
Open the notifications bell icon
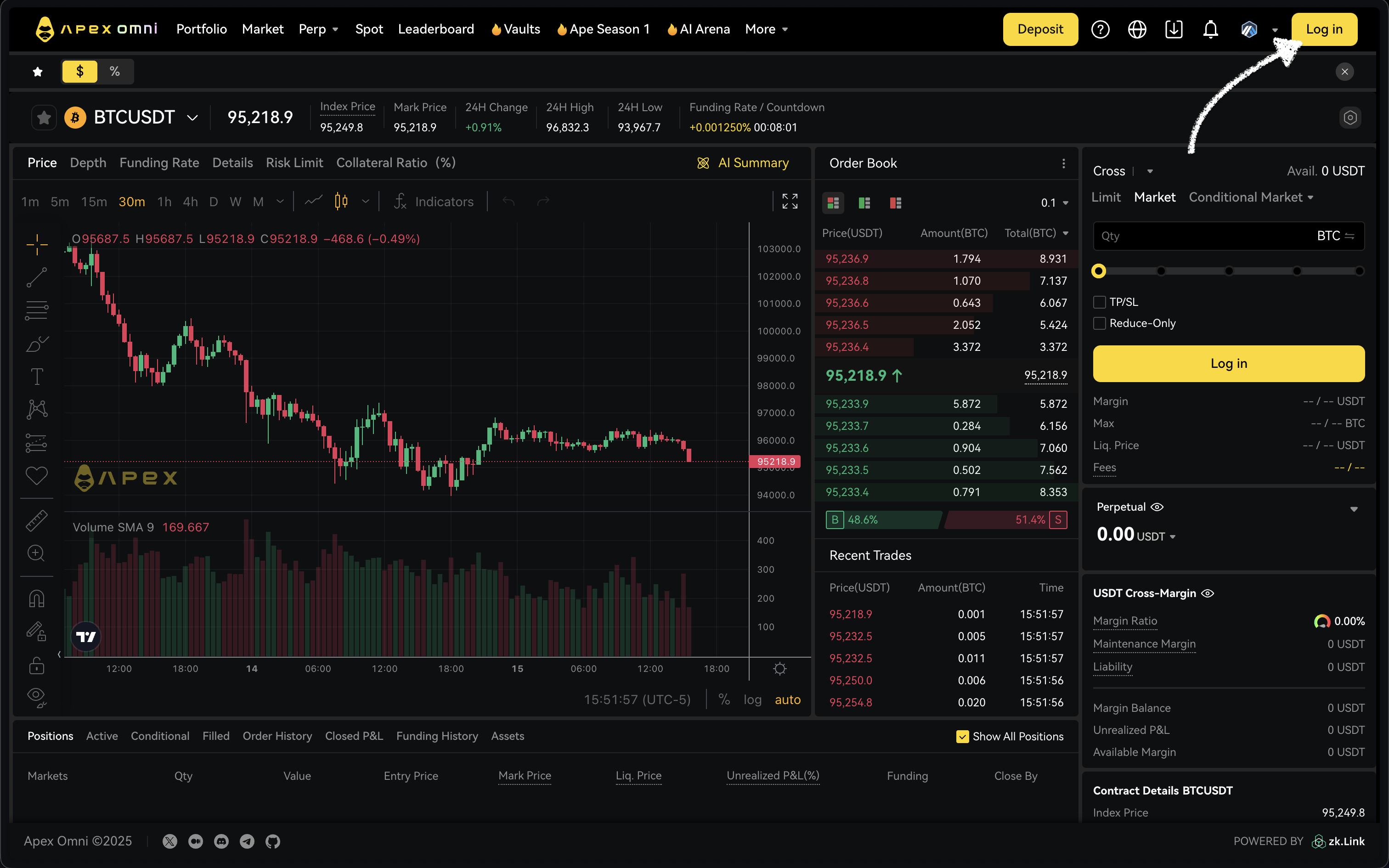(1210, 28)
